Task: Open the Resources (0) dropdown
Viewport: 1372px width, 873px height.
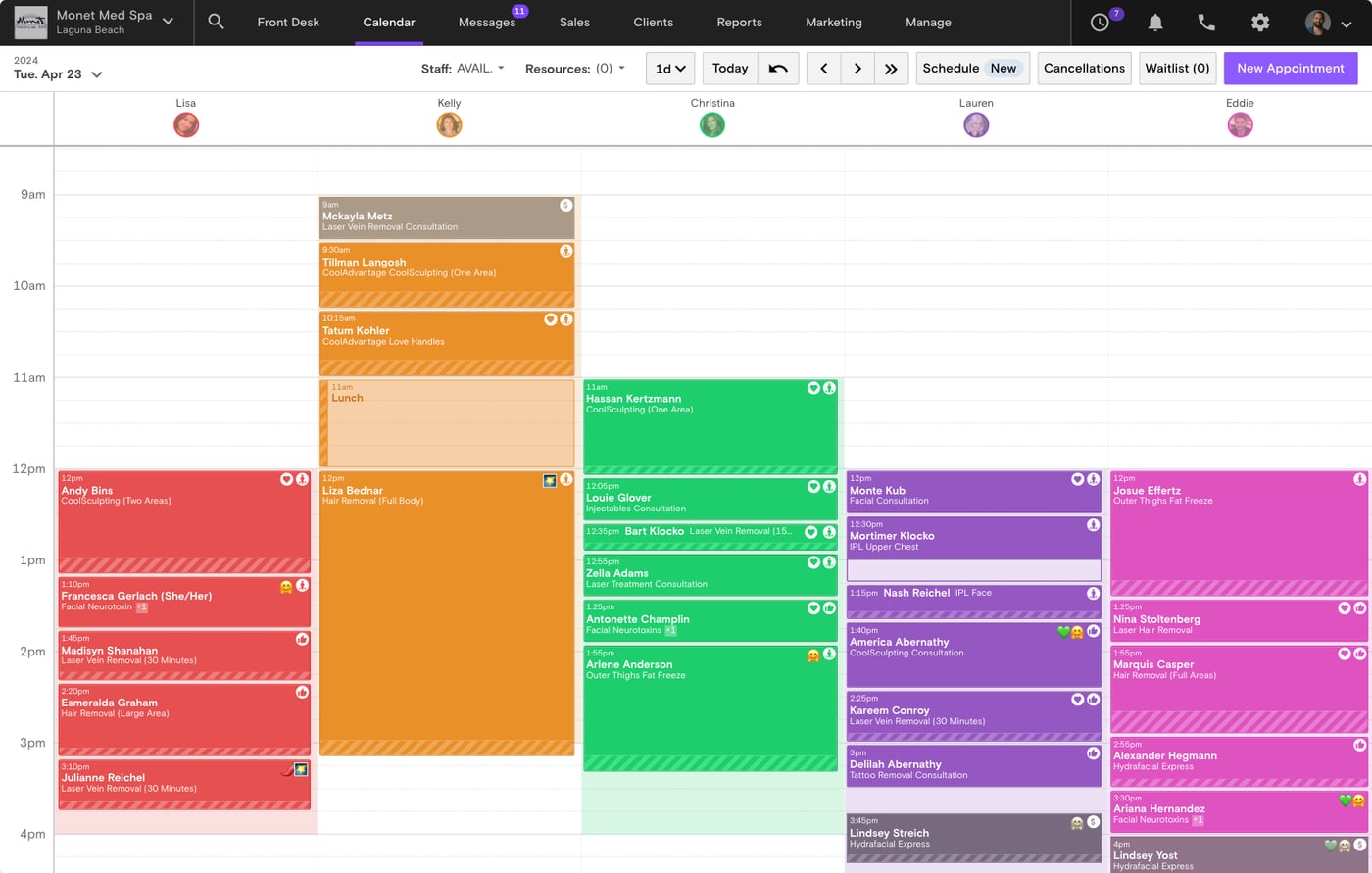Action: click(575, 69)
